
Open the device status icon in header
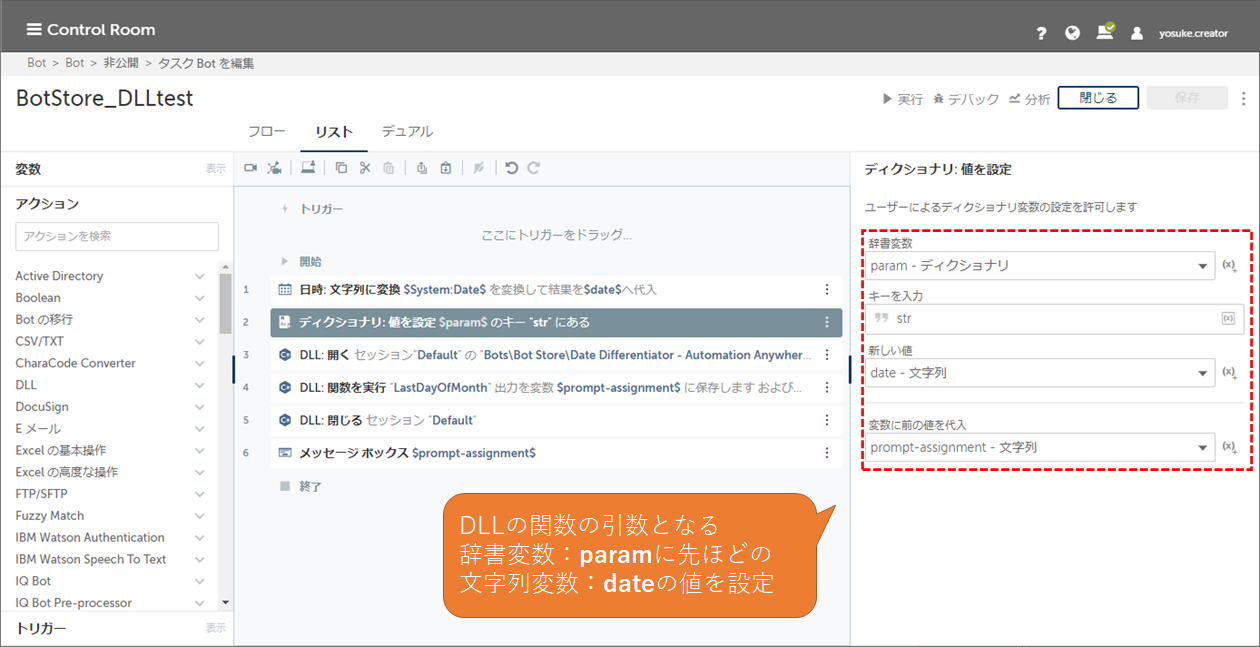(x=1105, y=31)
